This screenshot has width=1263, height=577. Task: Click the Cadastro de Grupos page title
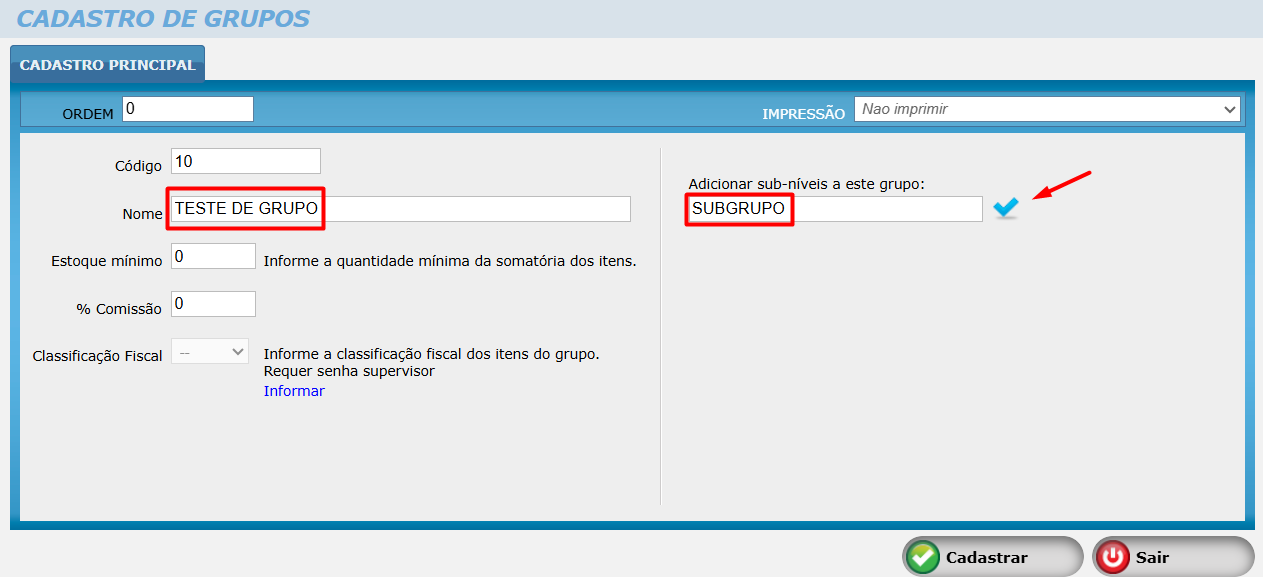tap(164, 19)
